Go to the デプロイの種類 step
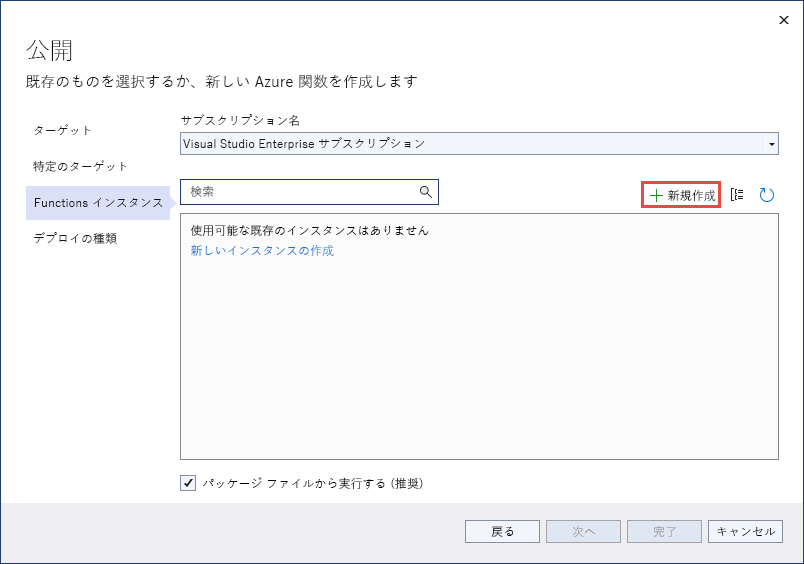 coord(75,238)
